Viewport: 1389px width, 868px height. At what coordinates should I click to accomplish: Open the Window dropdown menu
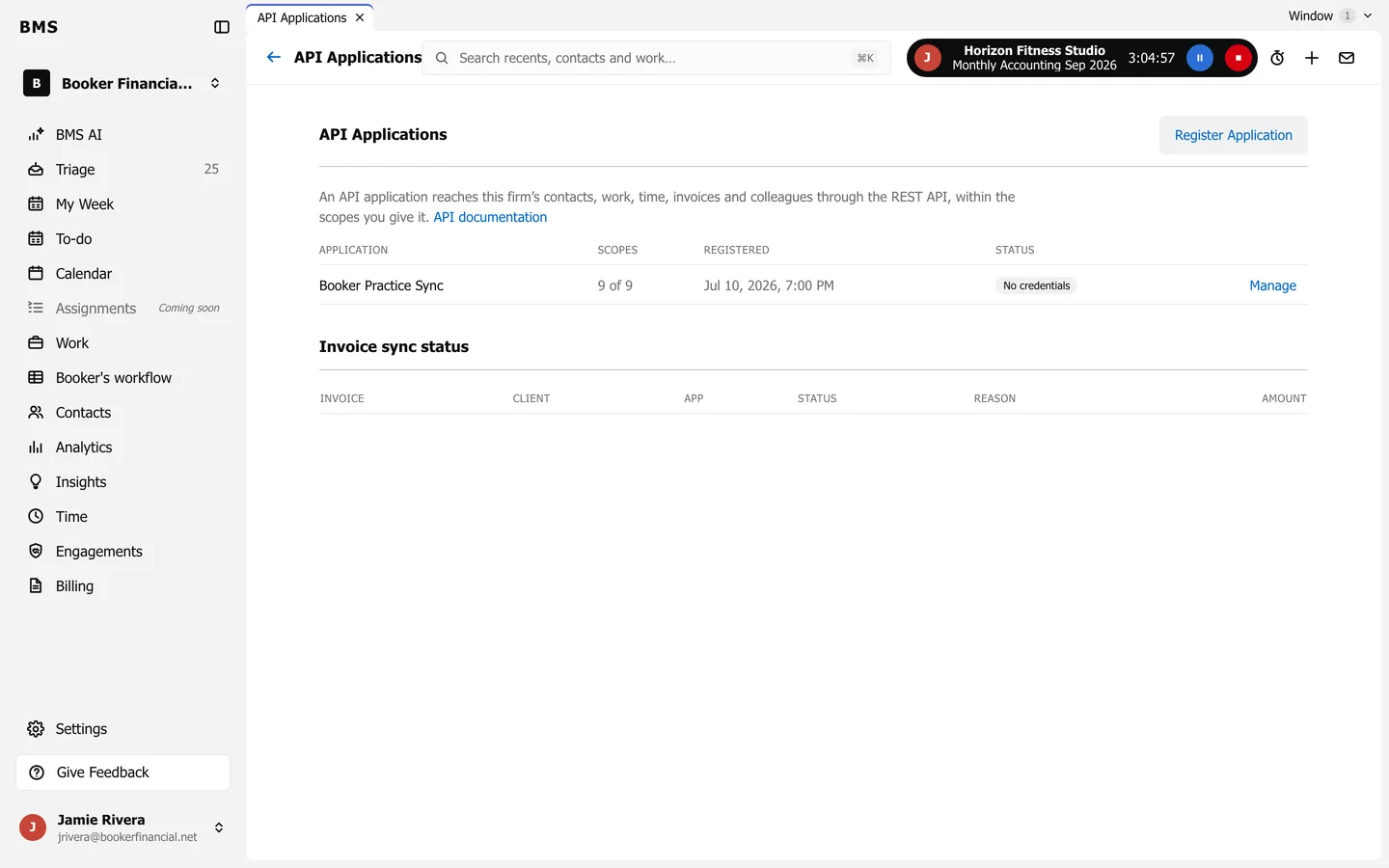tap(1330, 15)
